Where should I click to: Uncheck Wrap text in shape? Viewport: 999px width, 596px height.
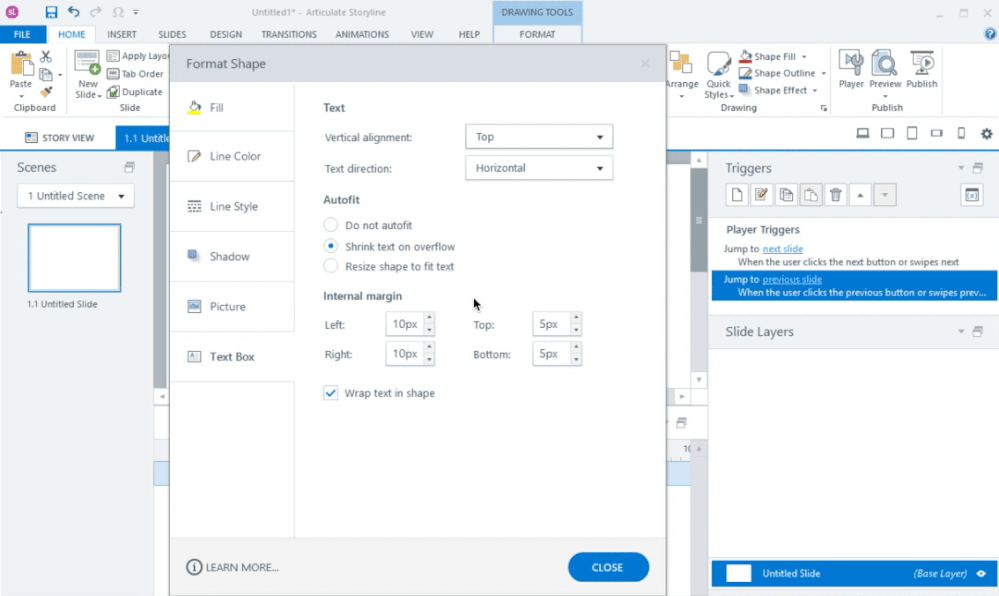pyautogui.click(x=331, y=393)
